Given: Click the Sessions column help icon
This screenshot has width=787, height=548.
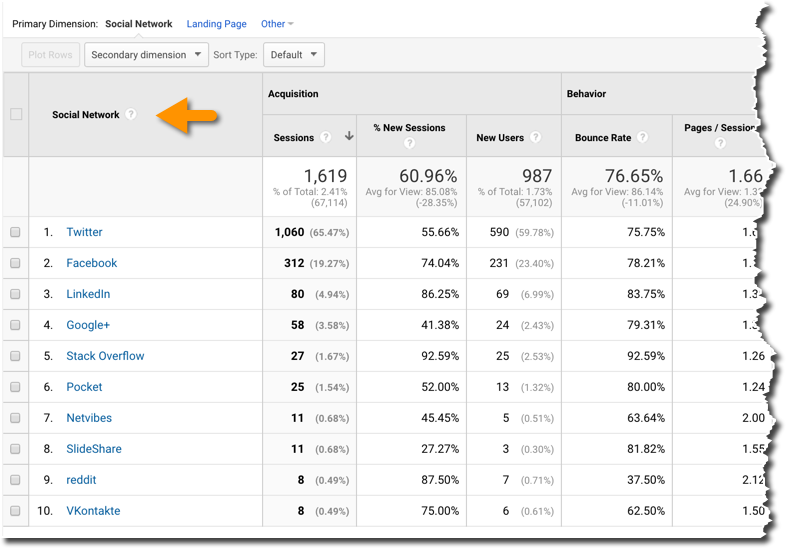Looking at the screenshot, I should pos(324,138).
